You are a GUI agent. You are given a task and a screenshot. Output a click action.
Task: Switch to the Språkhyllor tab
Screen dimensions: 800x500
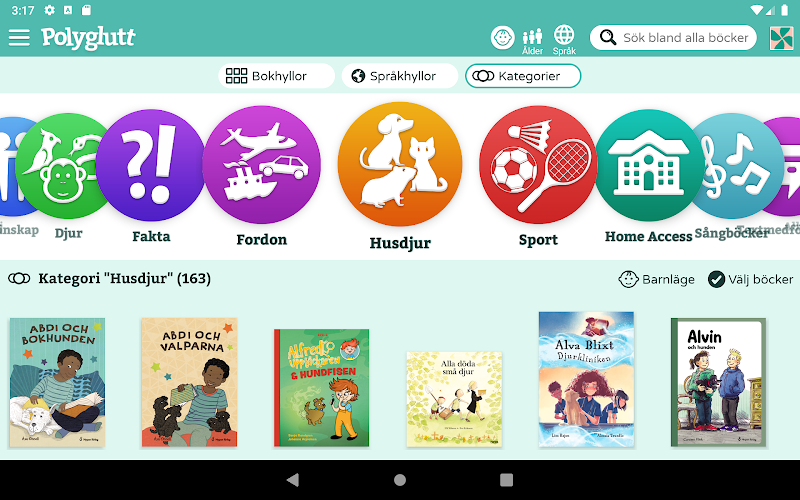(x=399, y=76)
